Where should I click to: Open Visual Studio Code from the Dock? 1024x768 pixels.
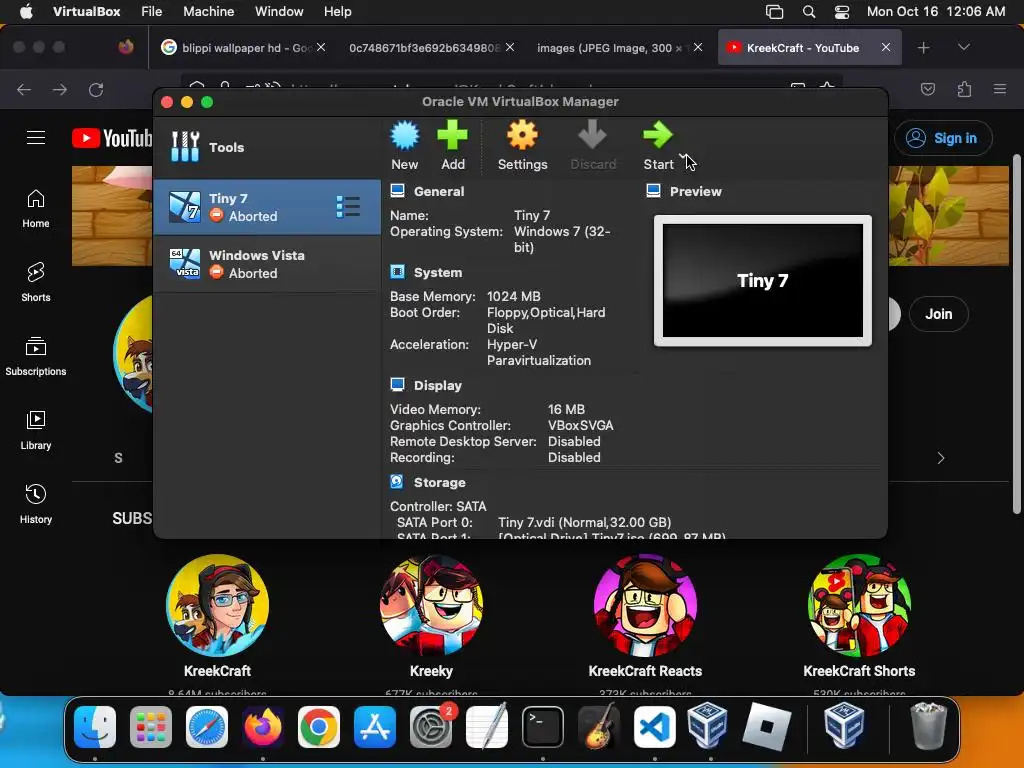tap(654, 727)
